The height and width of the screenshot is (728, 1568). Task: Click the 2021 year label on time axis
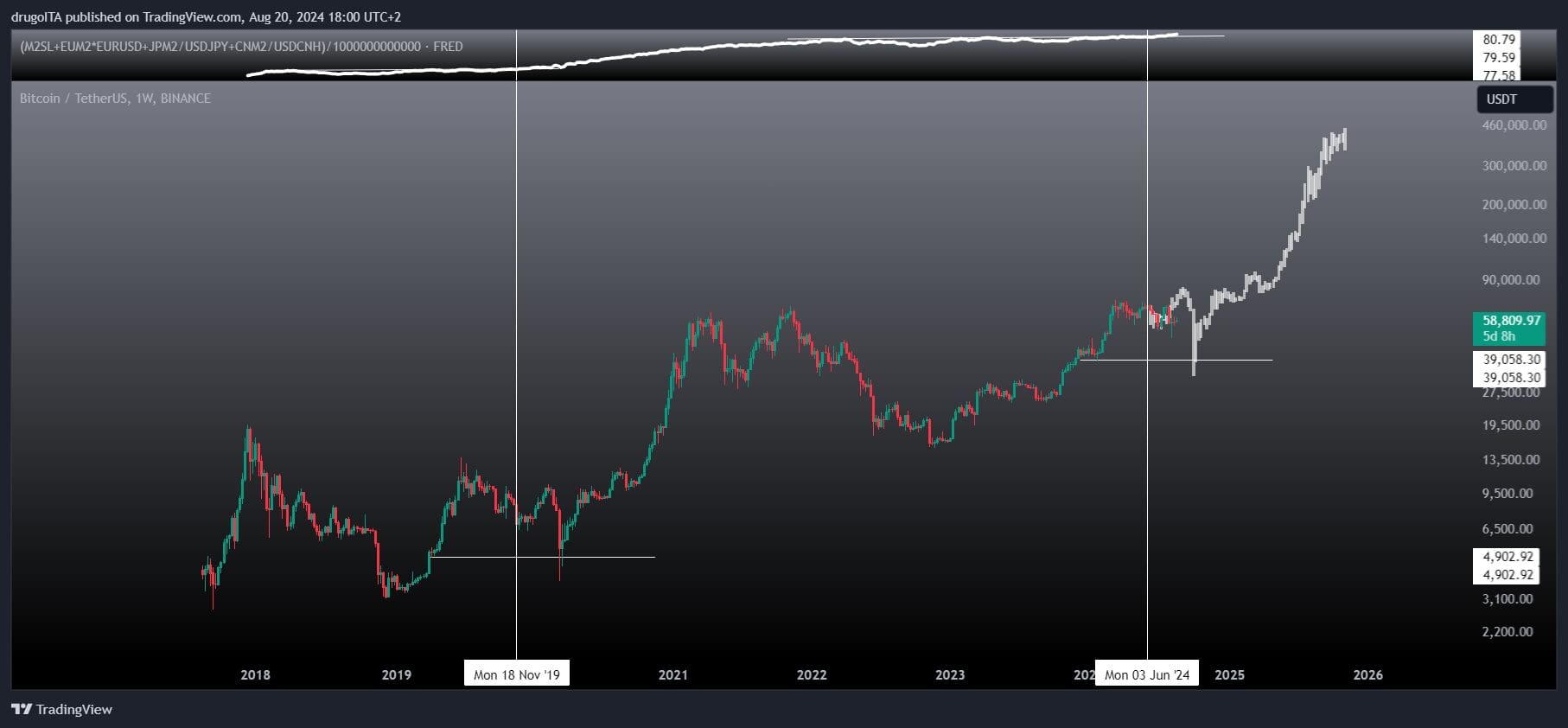673,675
